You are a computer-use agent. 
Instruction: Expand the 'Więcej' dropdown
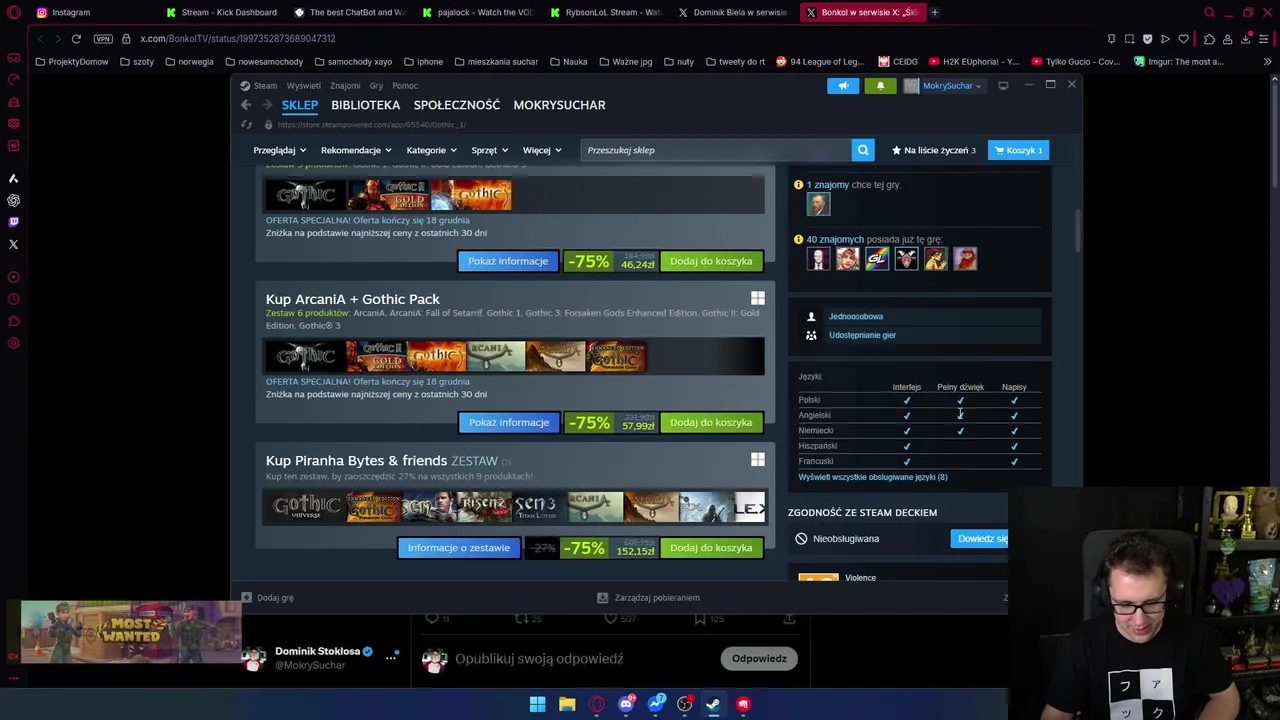(x=541, y=150)
